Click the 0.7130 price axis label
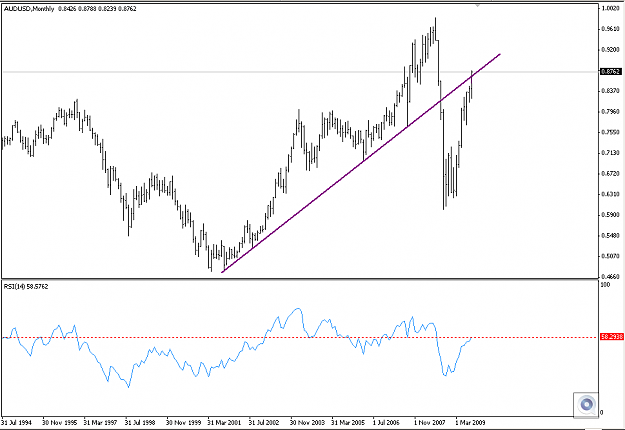Image resolution: width=625 pixels, height=430 pixels. point(610,153)
